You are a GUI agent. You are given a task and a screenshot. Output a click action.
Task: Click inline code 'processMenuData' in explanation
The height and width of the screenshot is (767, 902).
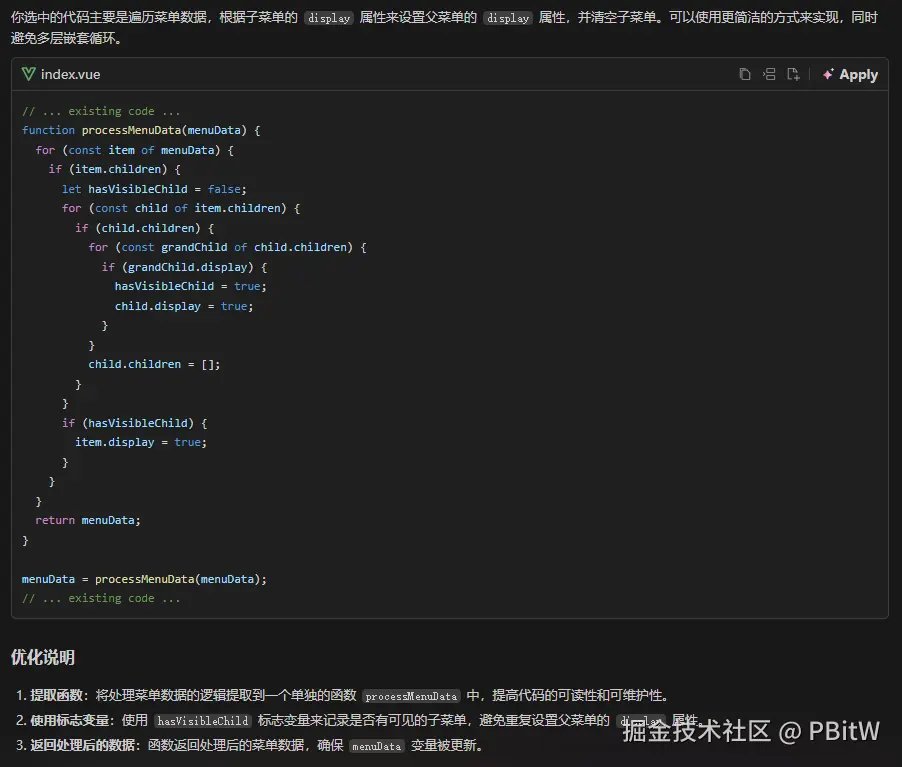tap(411, 696)
